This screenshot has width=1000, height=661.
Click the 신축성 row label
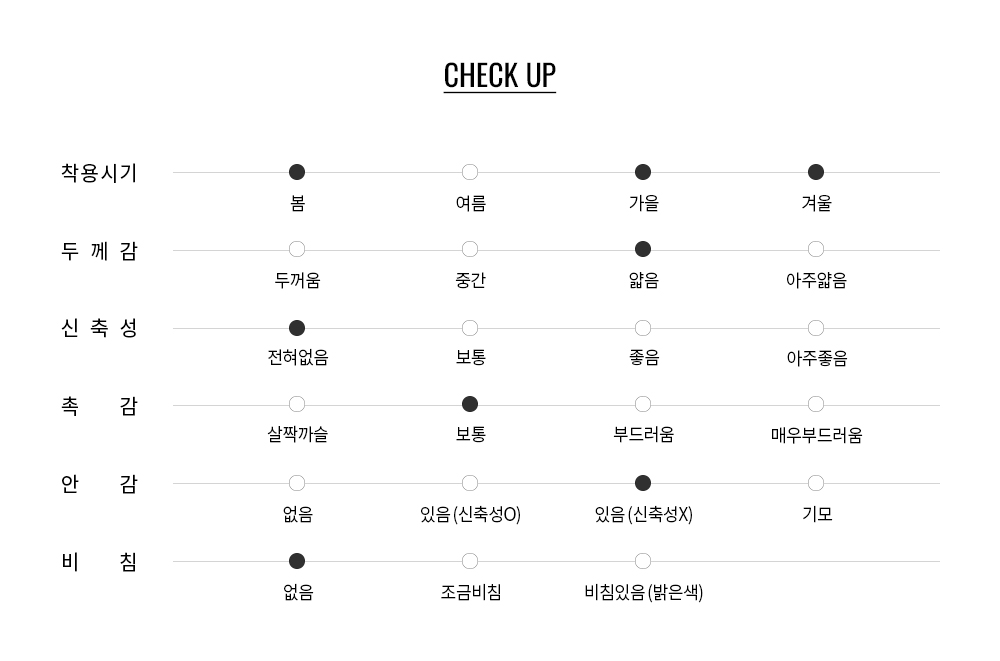(99, 328)
